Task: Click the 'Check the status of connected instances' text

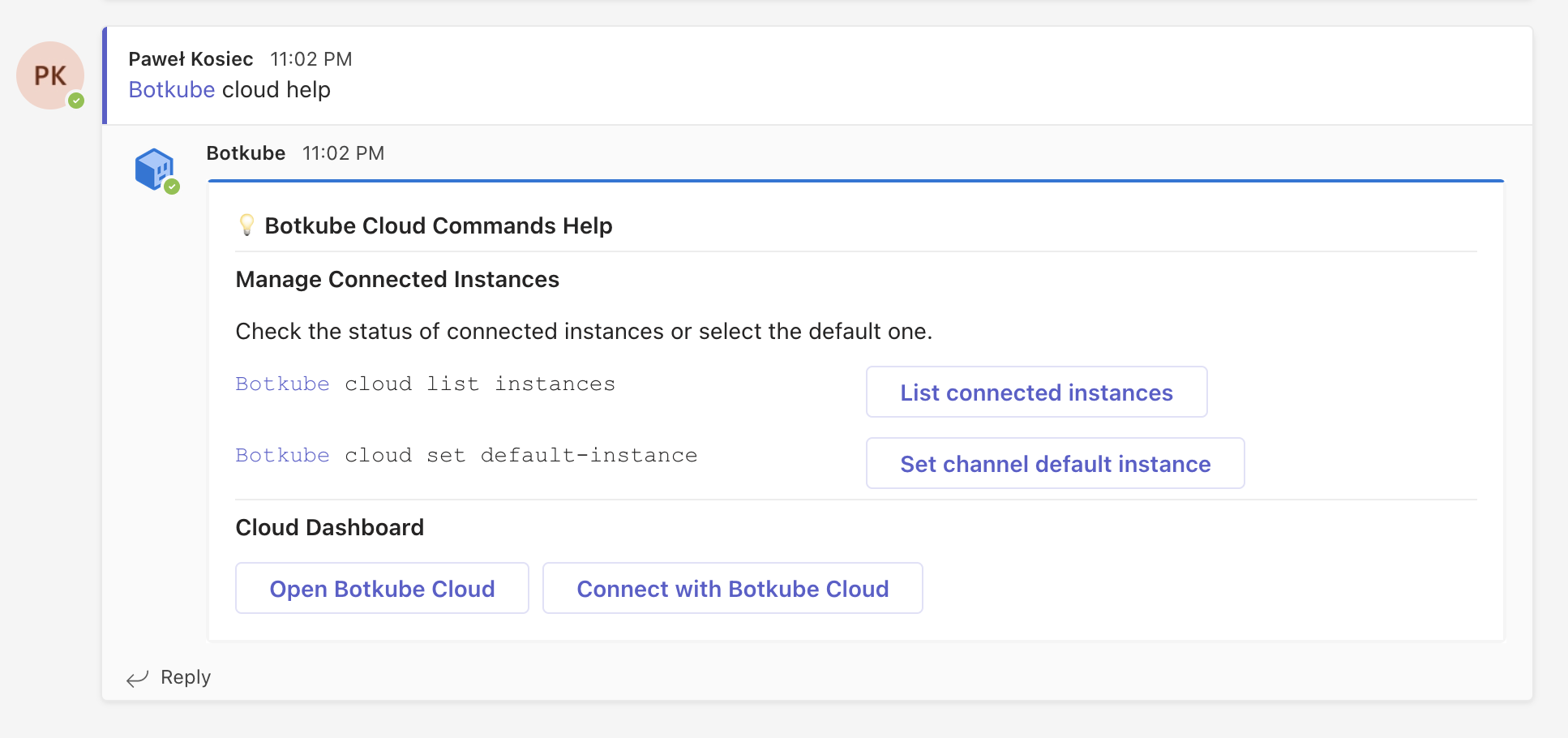Action: pyautogui.click(x=584, y=331)
